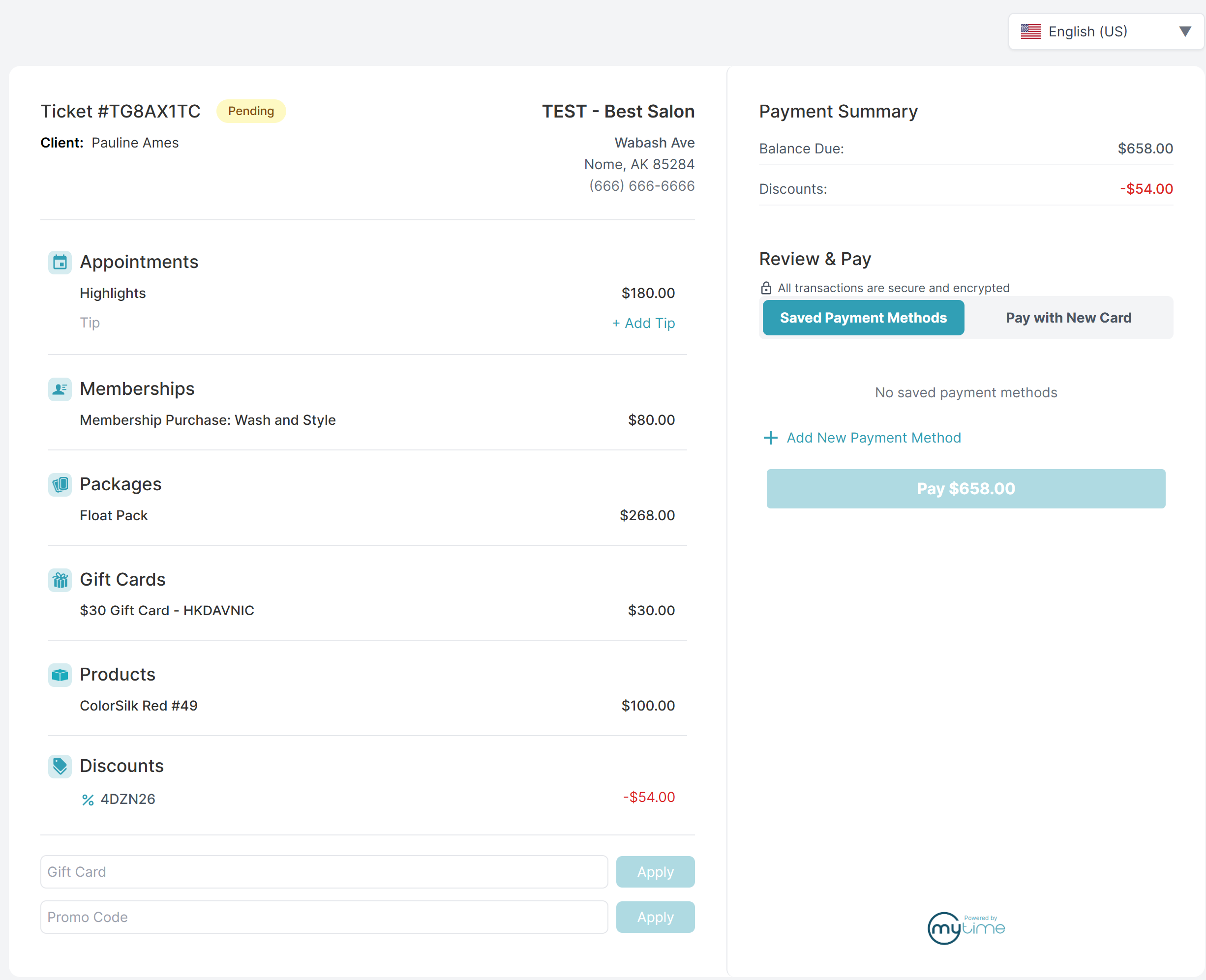
Task: Switch to Saved Payment Methods tab
Action: click(x=863, y=318)
